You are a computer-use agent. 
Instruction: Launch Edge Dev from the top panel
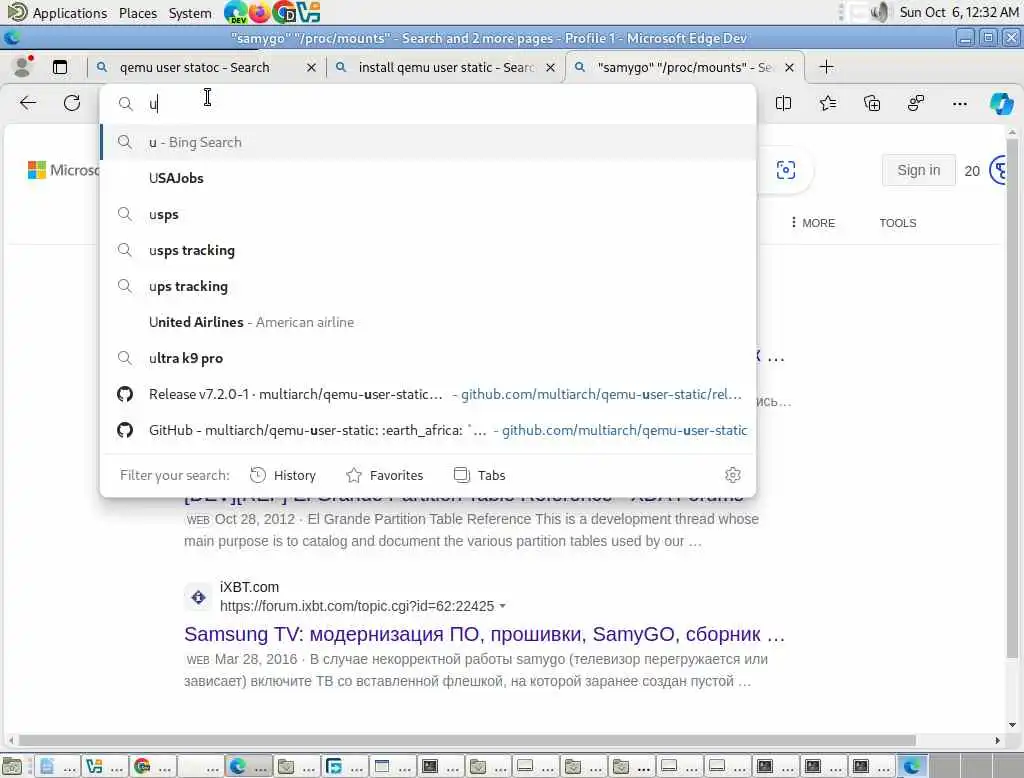pyautogui.click(x=235, y=12)
